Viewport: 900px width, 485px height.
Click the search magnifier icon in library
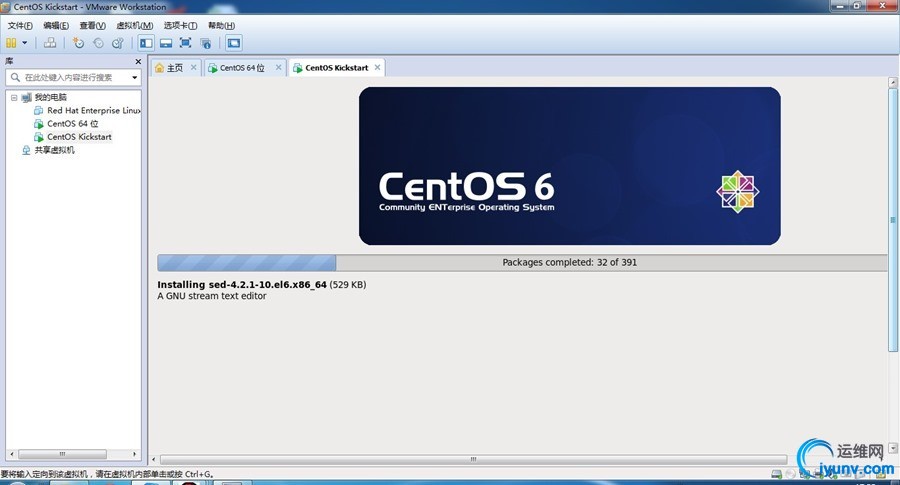click(x=15, y=77)
